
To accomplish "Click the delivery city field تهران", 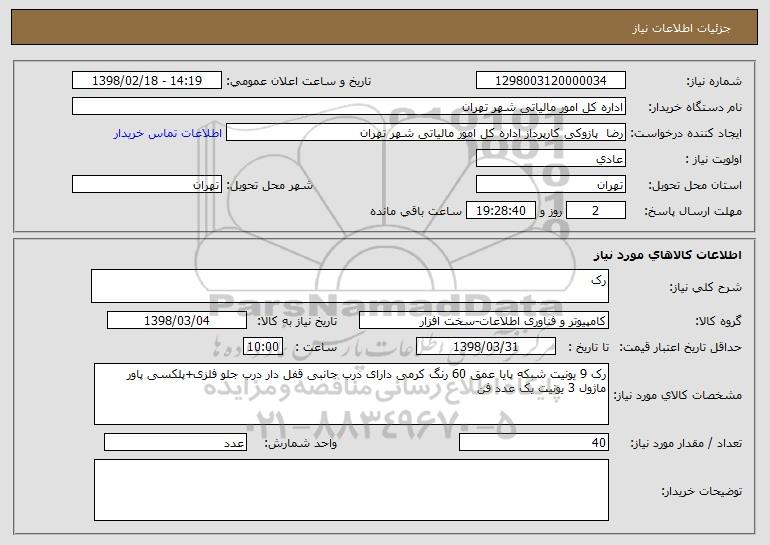I will [147, 185].
